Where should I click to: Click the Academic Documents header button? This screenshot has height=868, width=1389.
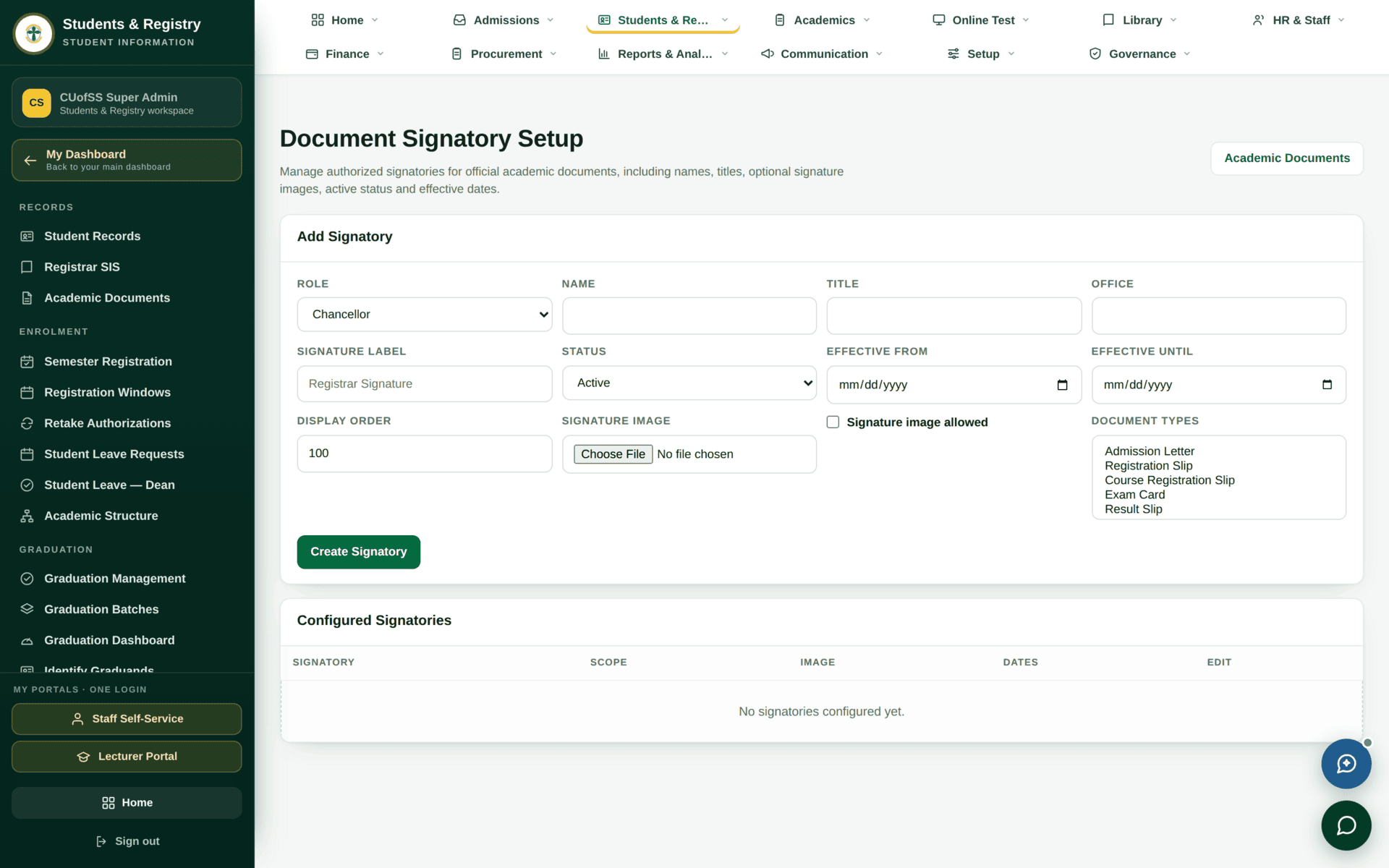(1287, 158)
